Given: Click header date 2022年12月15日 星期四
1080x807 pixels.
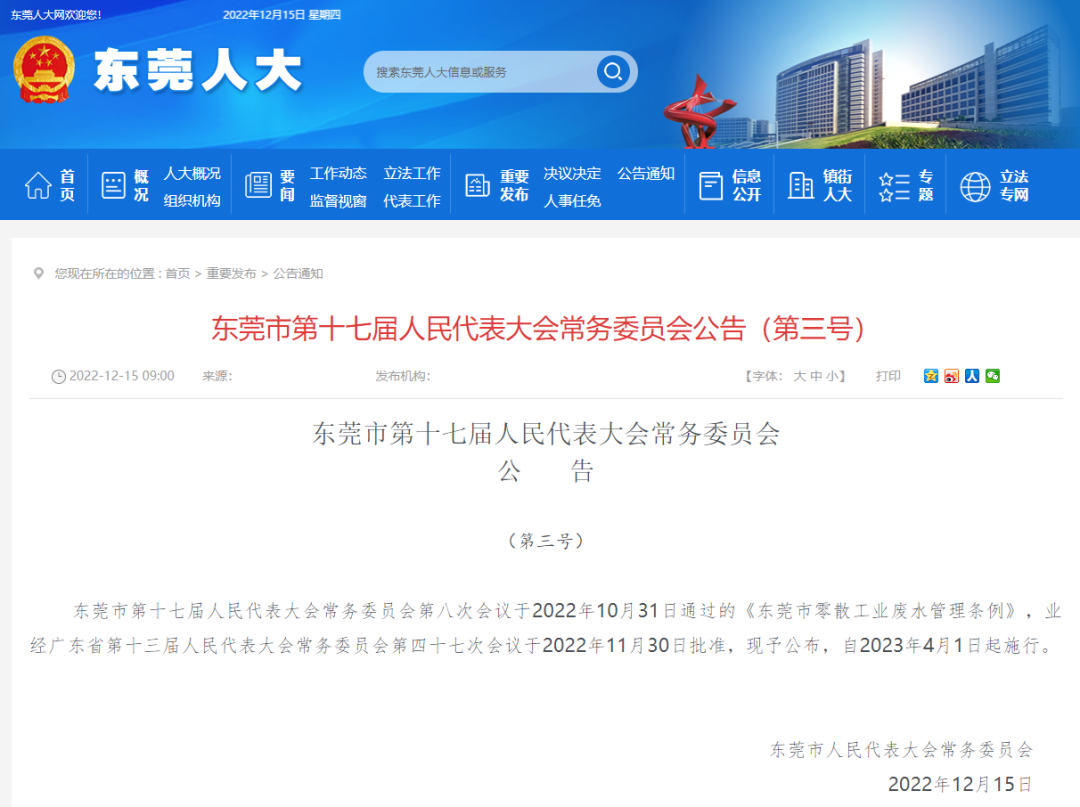Looking at the screenshot, I should click(x=282, y=15).
